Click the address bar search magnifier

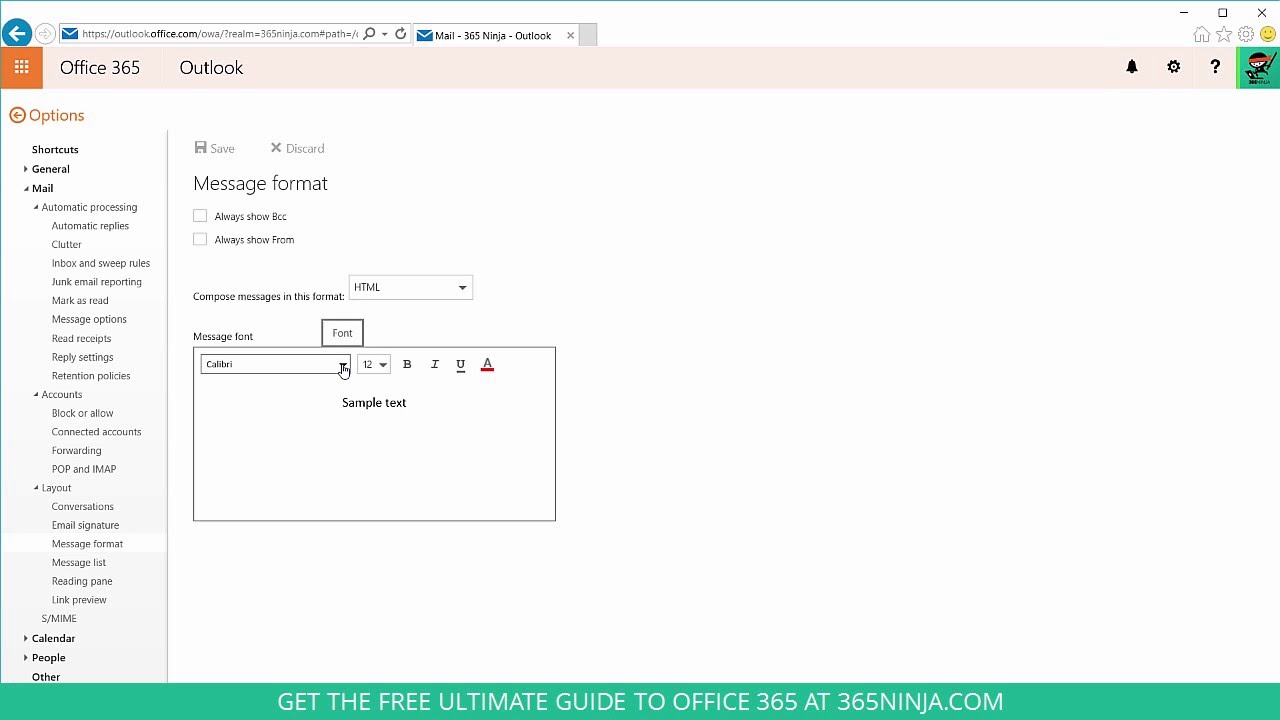coord(369,34)
